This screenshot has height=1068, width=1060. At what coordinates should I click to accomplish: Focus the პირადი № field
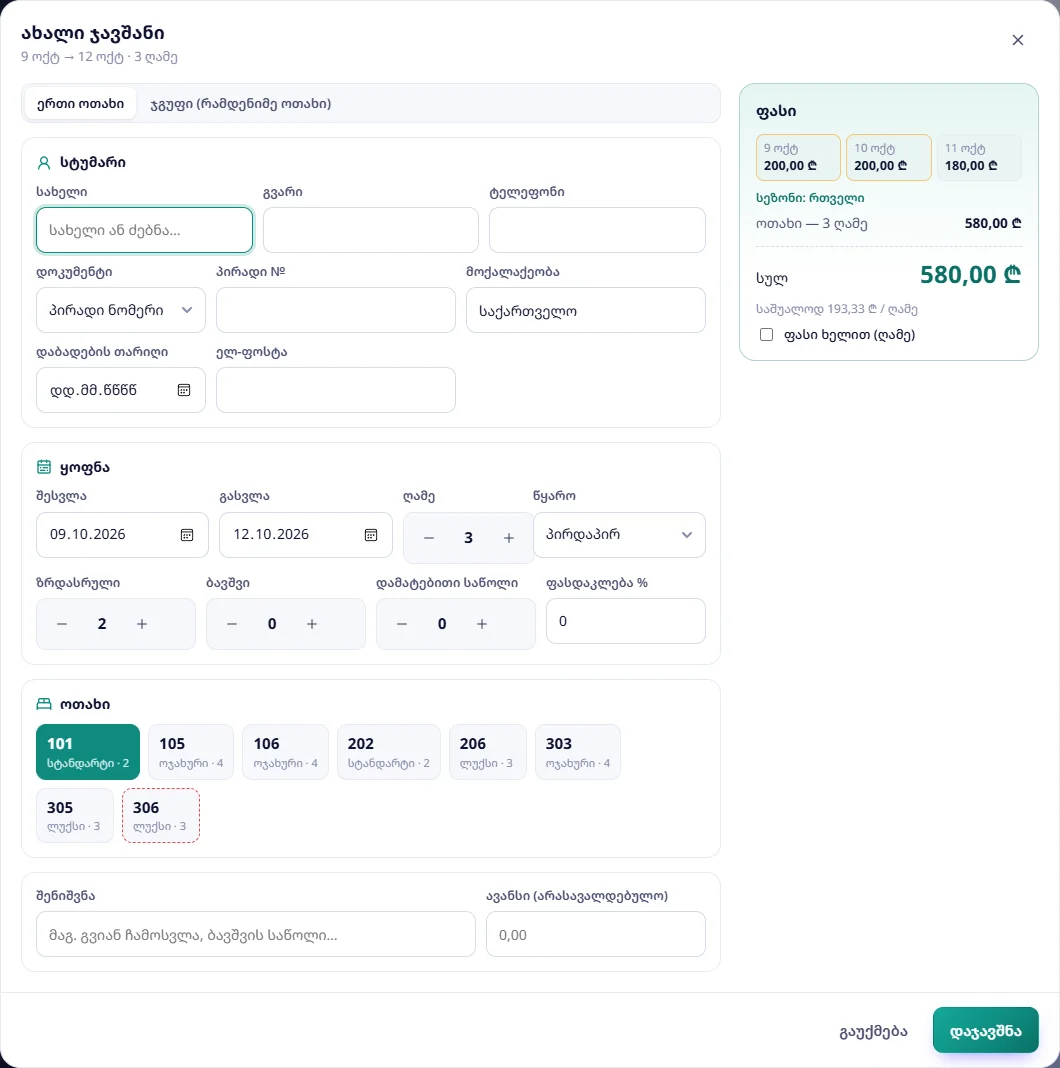(x=336, y=311)
